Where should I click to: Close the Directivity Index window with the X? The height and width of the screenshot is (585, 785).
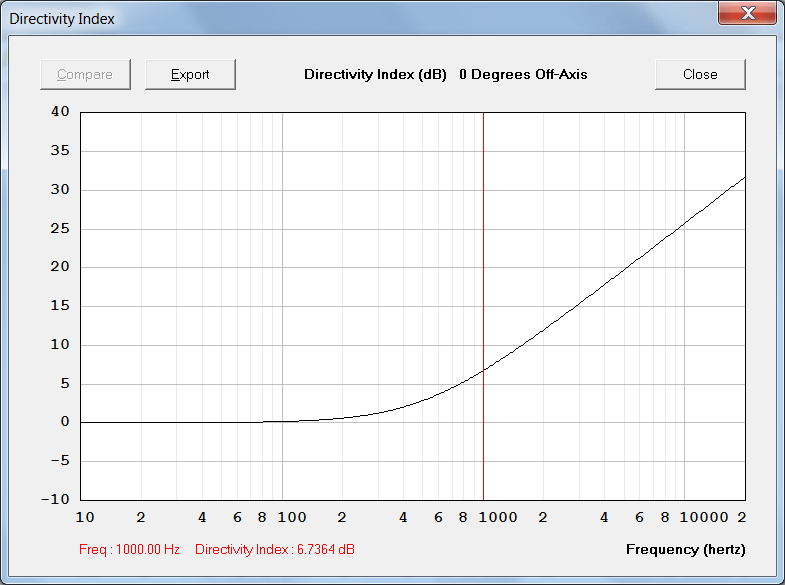[747, 13]
